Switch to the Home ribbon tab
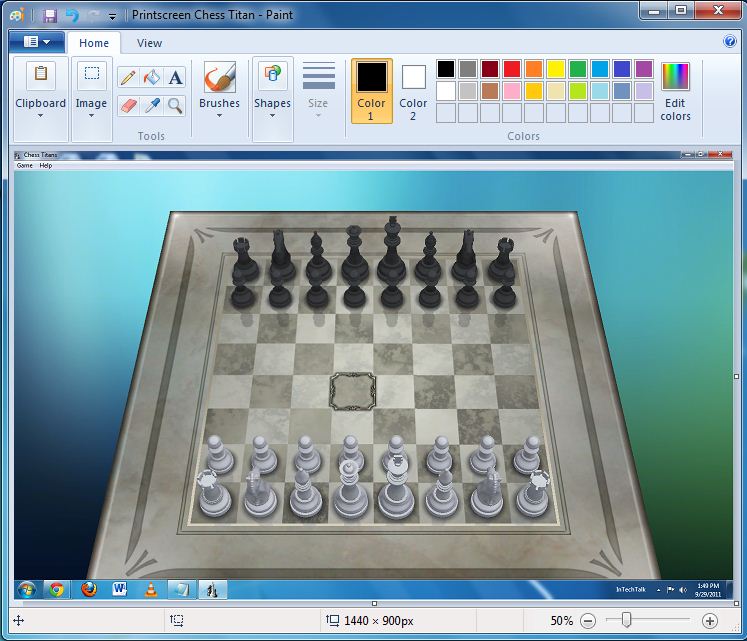 [x=94, y=43]
